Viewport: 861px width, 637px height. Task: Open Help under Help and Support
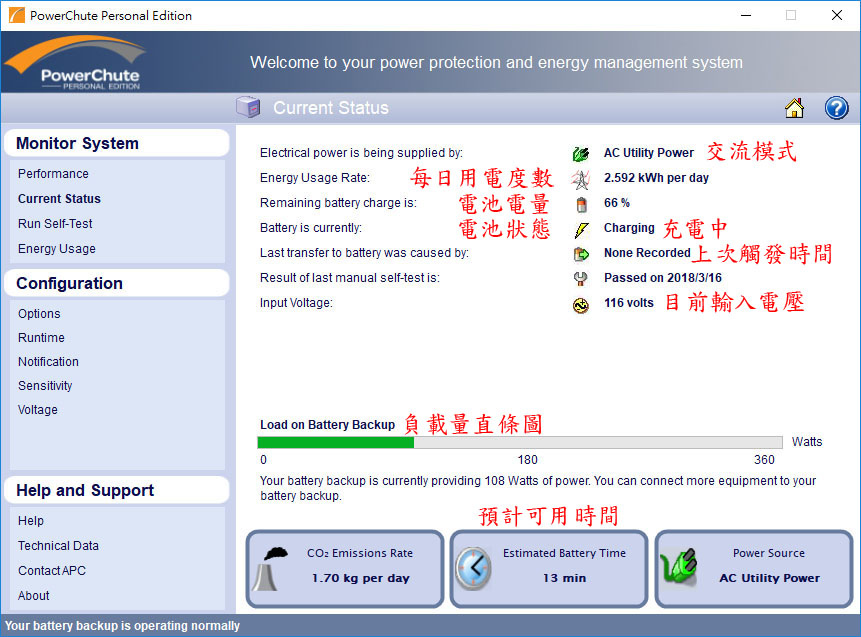(x=31, y=521)
